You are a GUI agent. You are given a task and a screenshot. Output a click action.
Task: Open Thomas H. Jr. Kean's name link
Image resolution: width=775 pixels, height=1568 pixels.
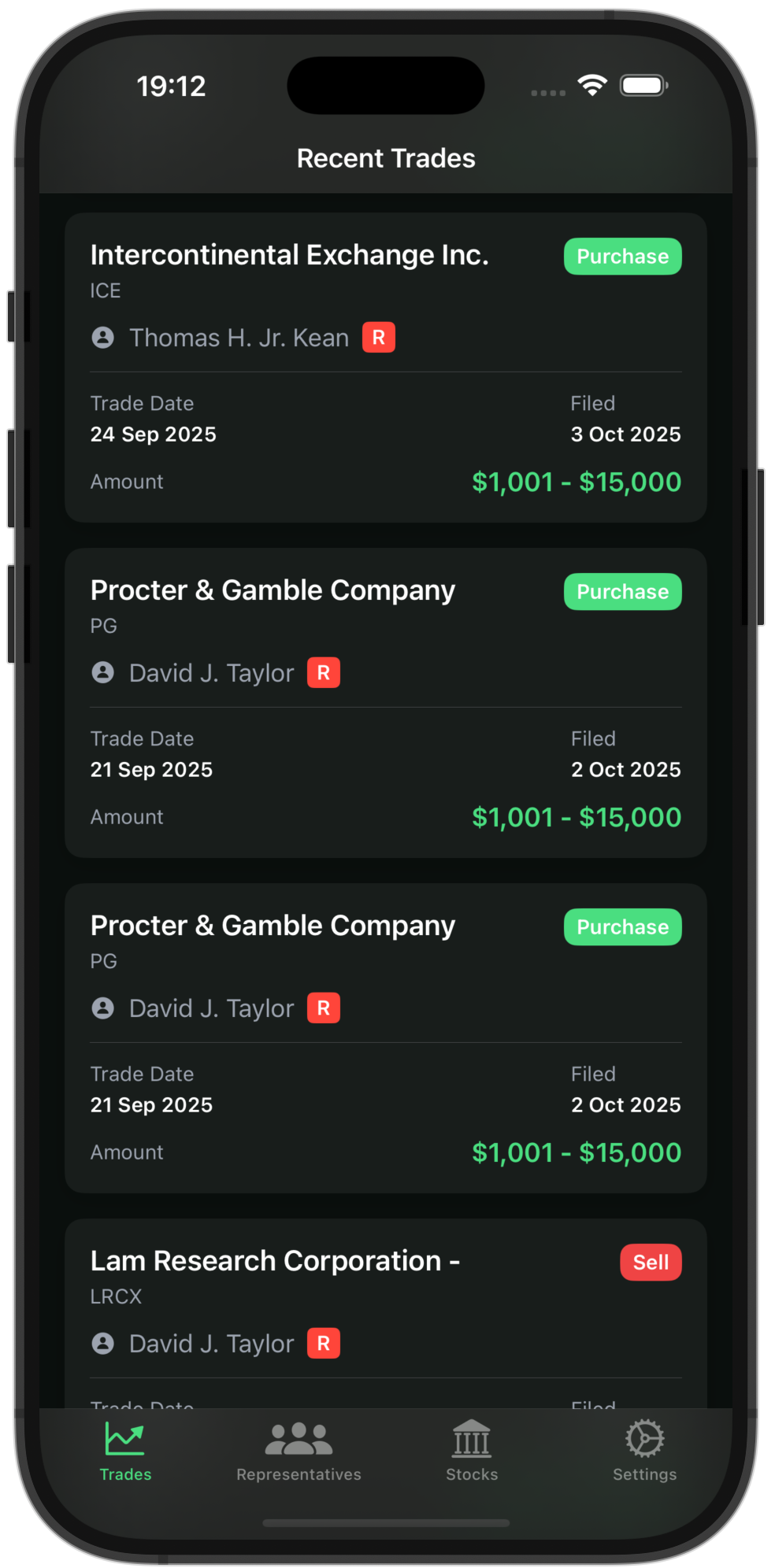coord(239,338)
